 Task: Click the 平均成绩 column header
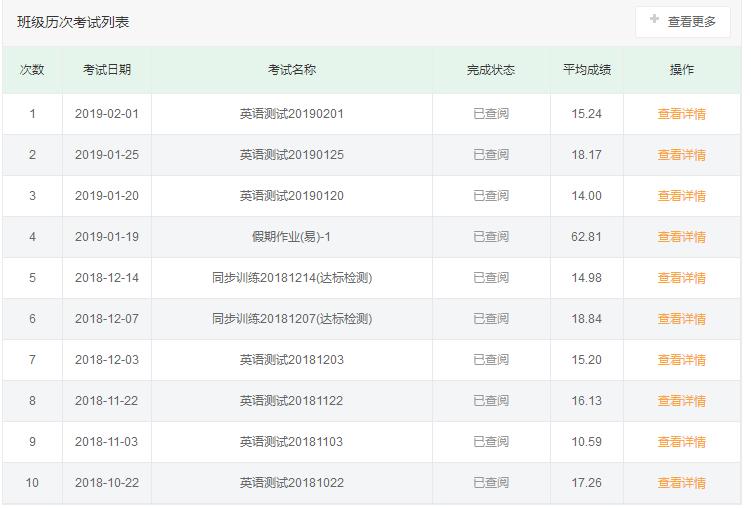tap(587, 70)
